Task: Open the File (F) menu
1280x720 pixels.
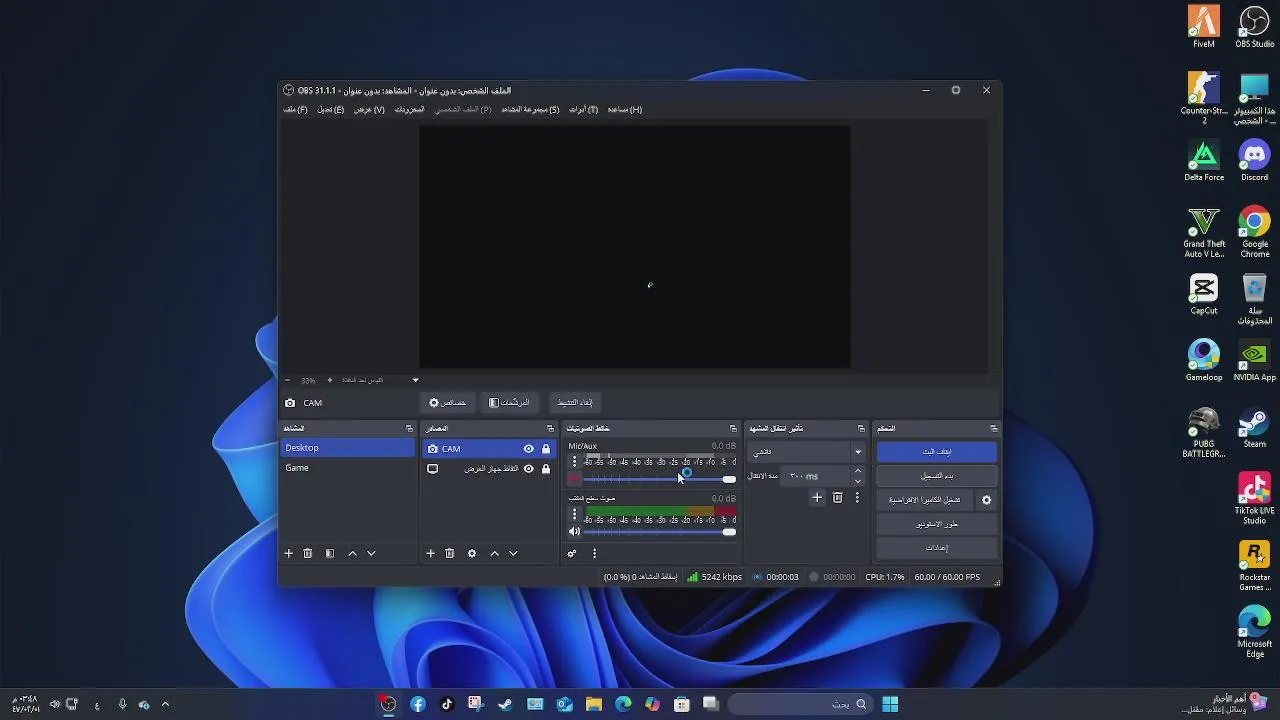Action: 295,110
